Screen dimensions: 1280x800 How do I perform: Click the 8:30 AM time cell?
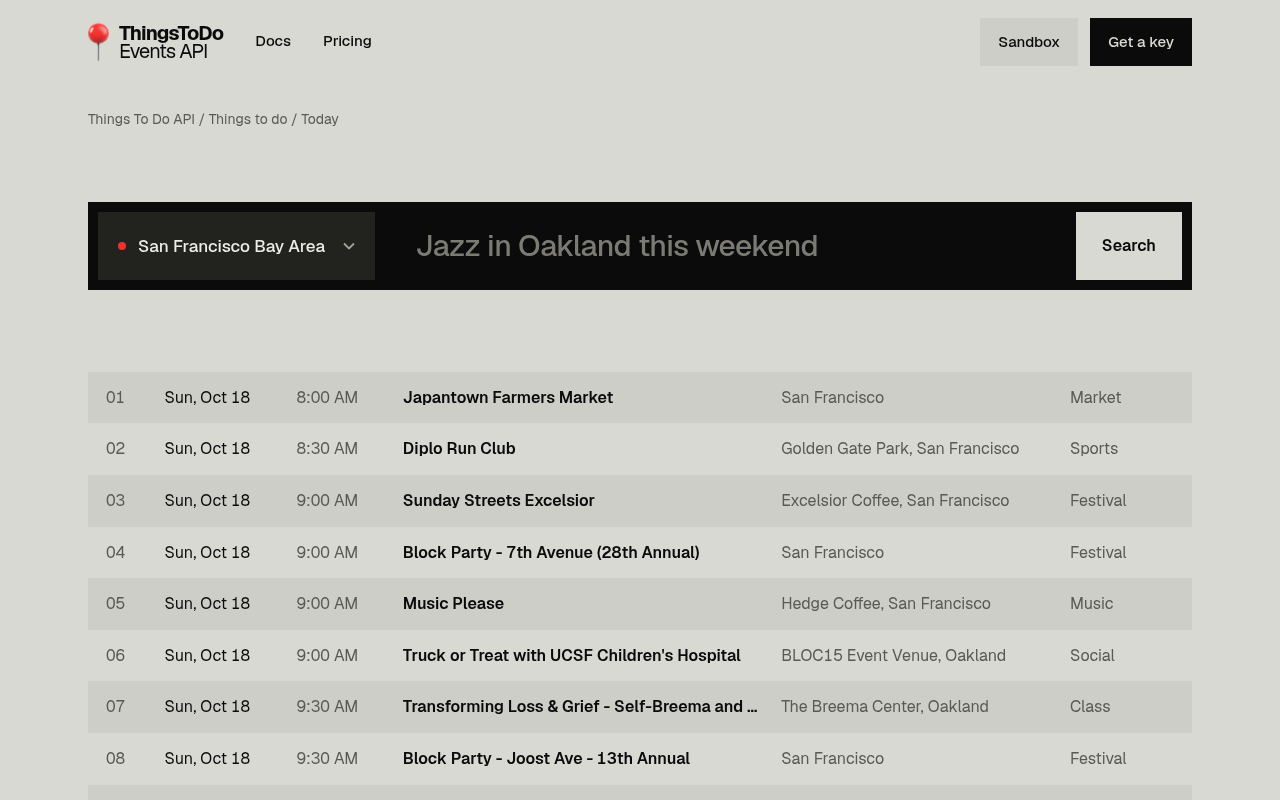point(327,449)
